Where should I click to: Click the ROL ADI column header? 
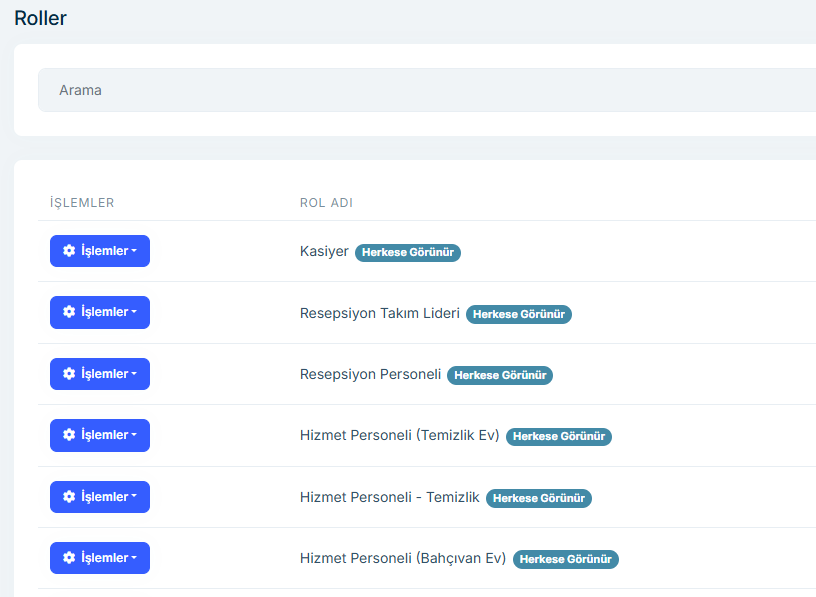[x=326, y=203]
